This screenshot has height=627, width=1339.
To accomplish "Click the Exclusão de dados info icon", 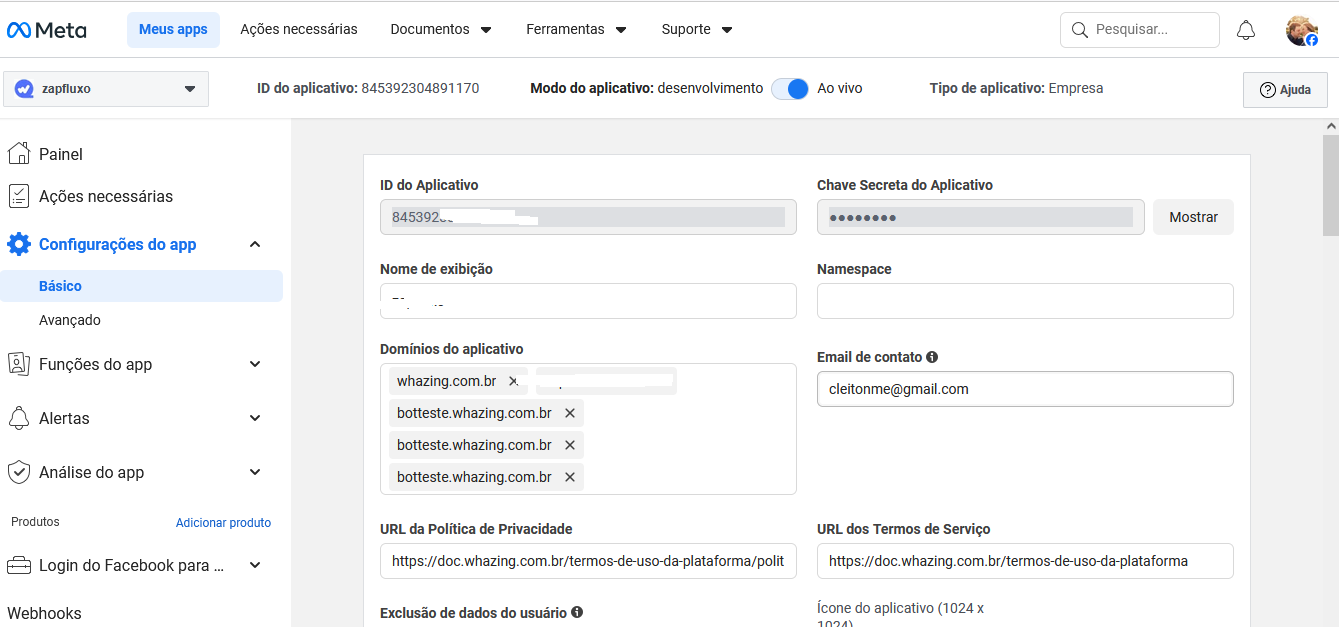I will click(577, 612).
